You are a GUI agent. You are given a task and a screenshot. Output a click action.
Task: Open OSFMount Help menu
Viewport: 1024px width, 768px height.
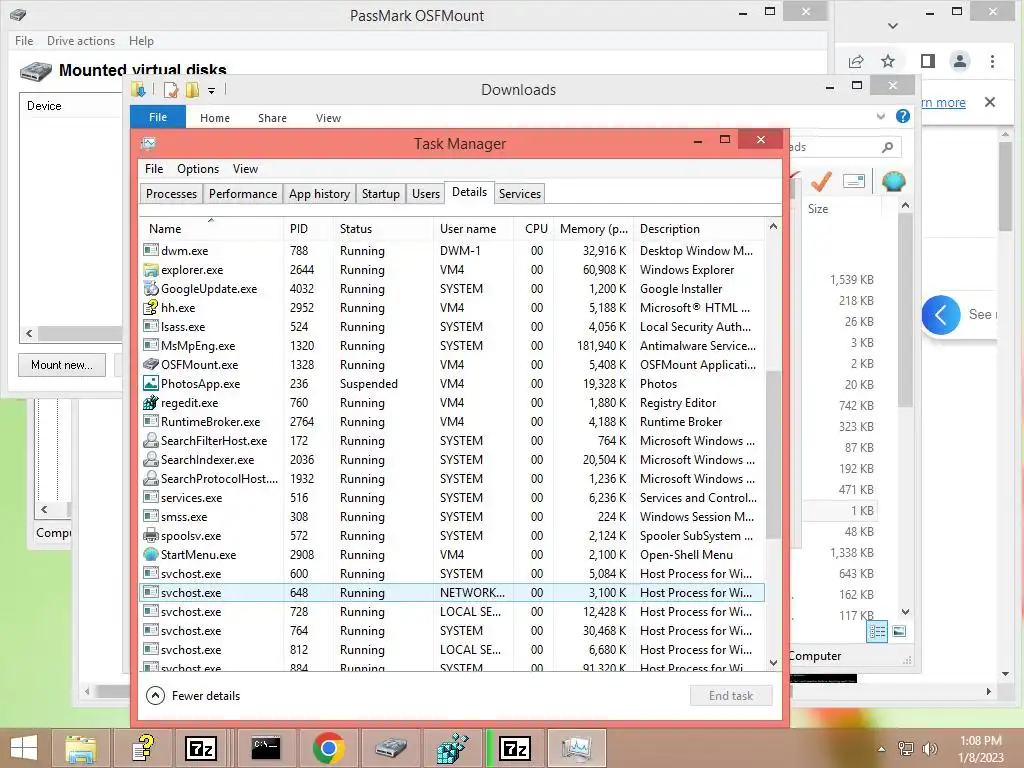pyautogui.click(x=141, y=40)
